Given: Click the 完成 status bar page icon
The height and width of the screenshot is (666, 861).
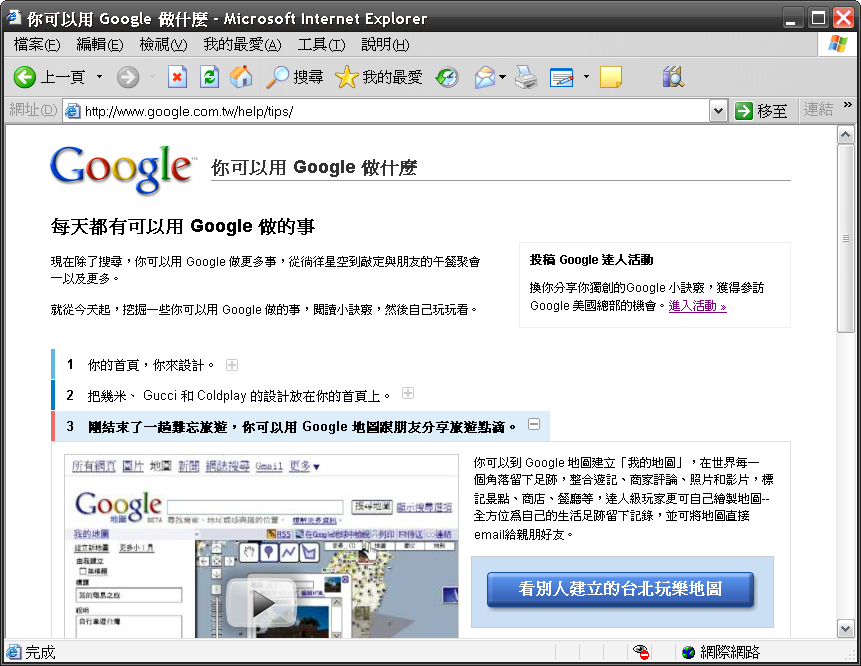Looking at the screenshot, I should tap(13, 652).
